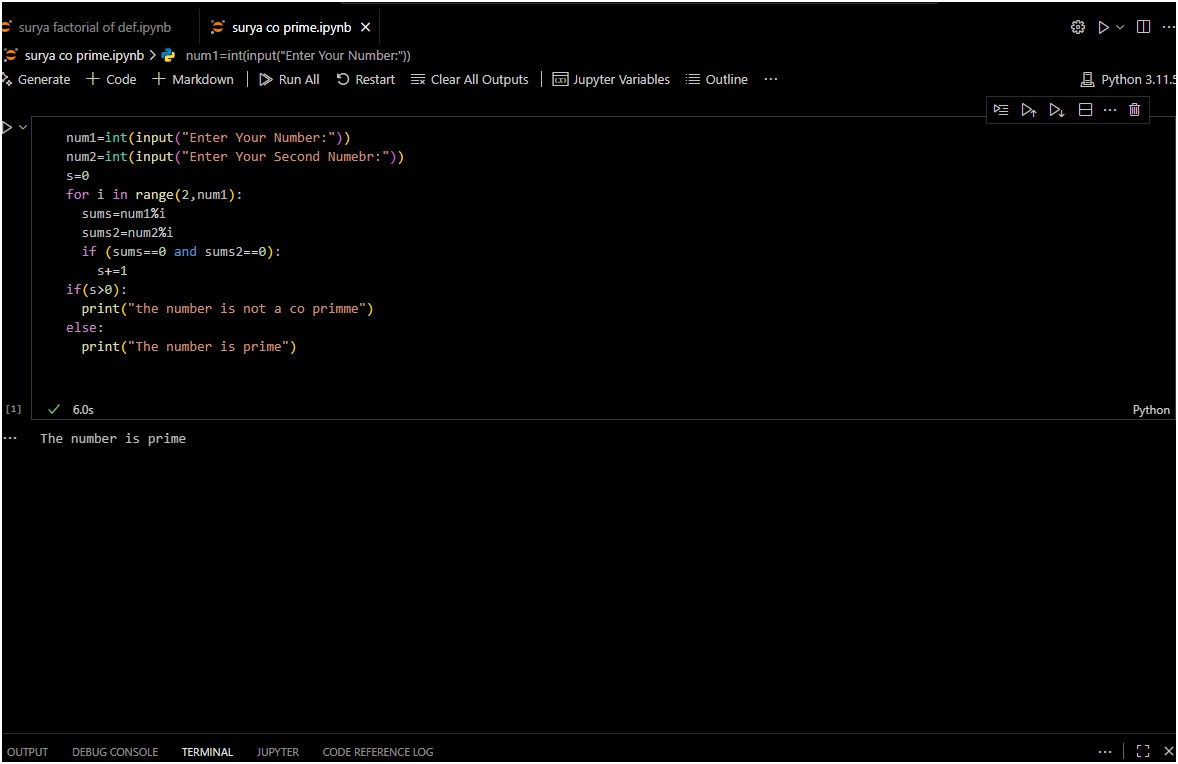1178x764 pixels.
Task: Expand run options arrow beside the cell
Action: coord(23,128)
